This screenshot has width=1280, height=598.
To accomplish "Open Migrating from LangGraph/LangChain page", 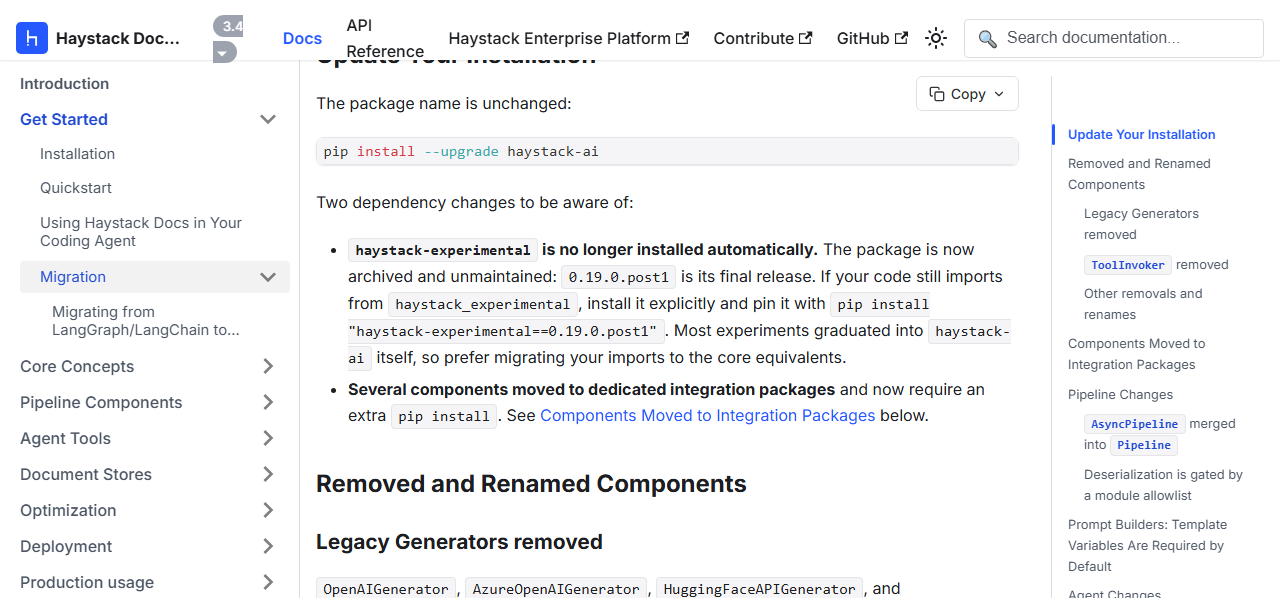I will click(146, 321).
